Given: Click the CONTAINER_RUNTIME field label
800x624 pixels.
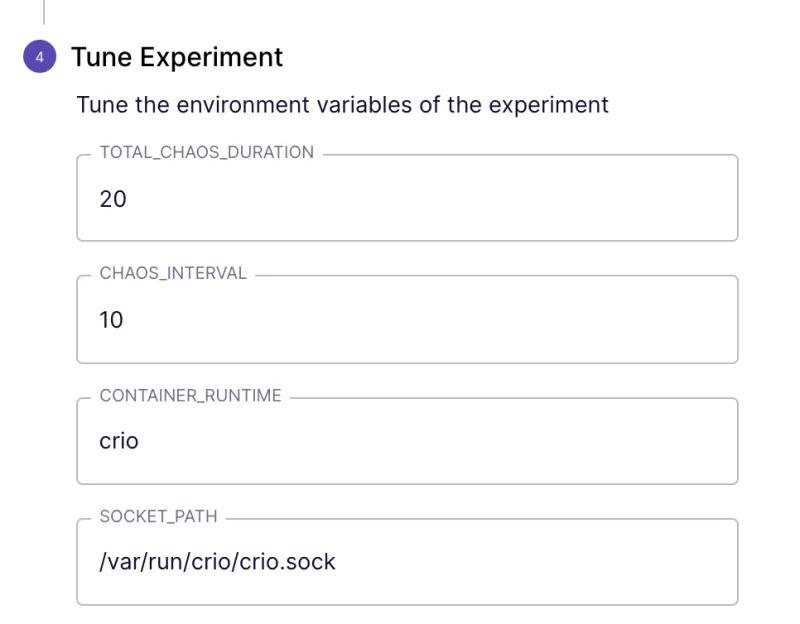Looking at the screenshot, I should [190, 396].
